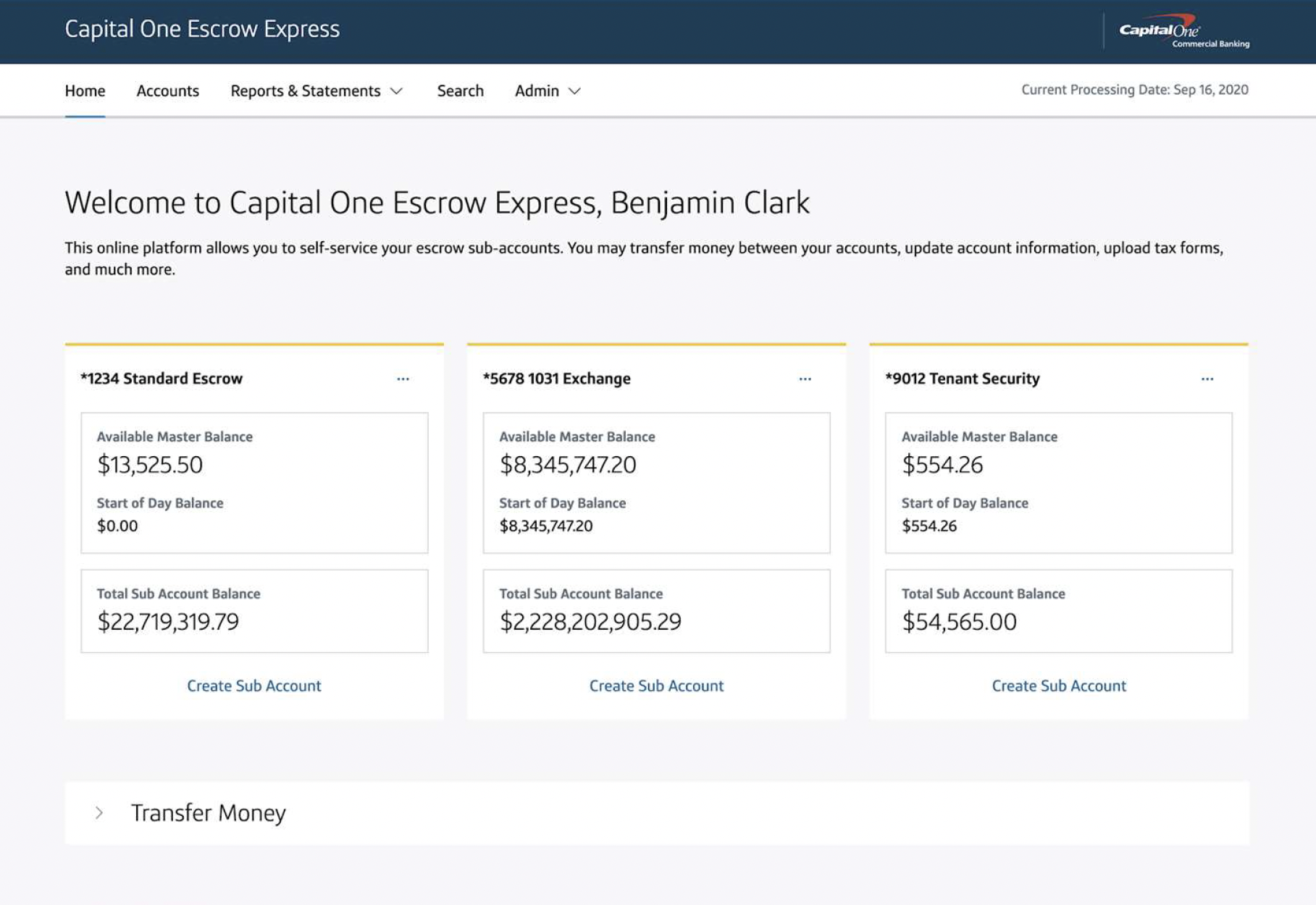
Task: Select the *1234 Standard Escrow card title
Action: point(162,379)
